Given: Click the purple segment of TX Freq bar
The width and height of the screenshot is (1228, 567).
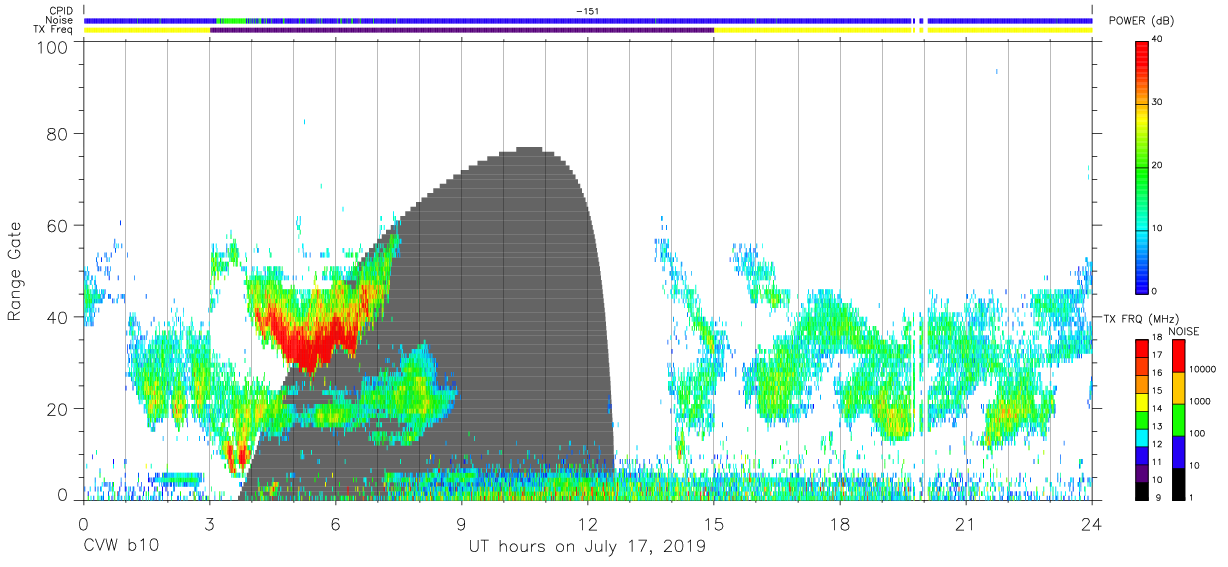Looking at the screenshot, I should (462, 30).
